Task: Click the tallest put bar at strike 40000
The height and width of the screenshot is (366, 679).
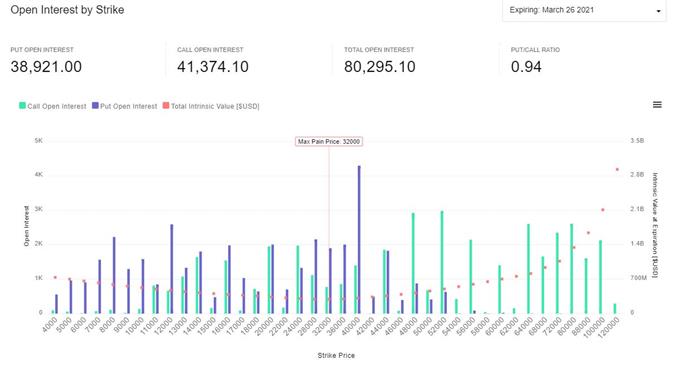Action: (x=359, y=240)
